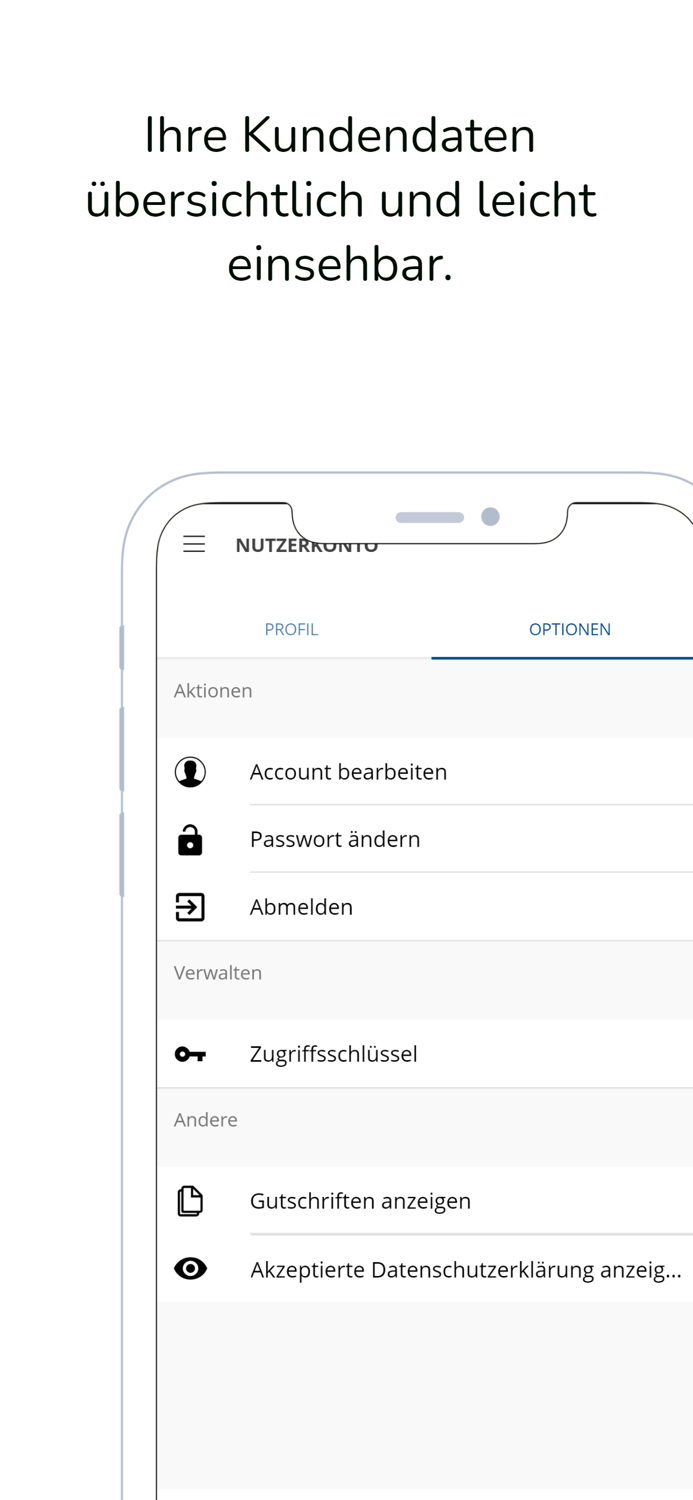Select the OPTIONEN tab
Image resolution: width=693 pixels, height=1500 pixels.
569,629
